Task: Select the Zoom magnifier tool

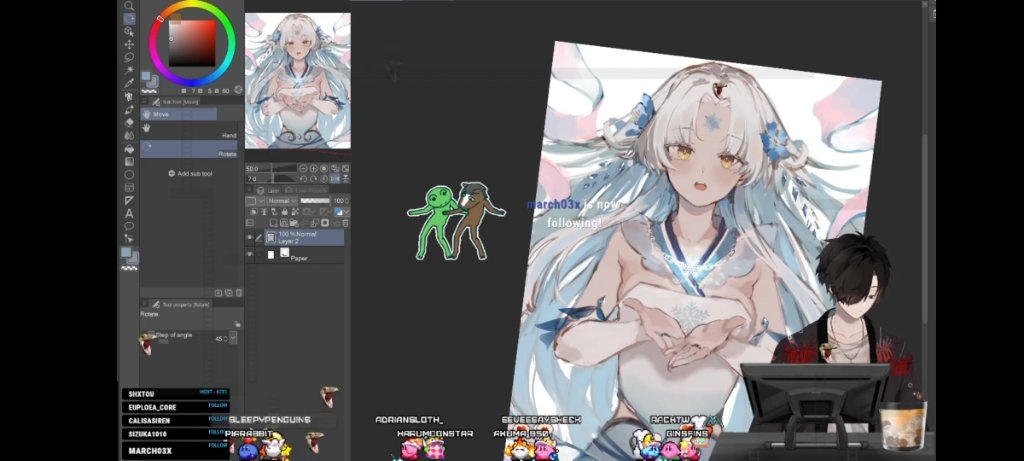Action: click(x=129, y=6)
